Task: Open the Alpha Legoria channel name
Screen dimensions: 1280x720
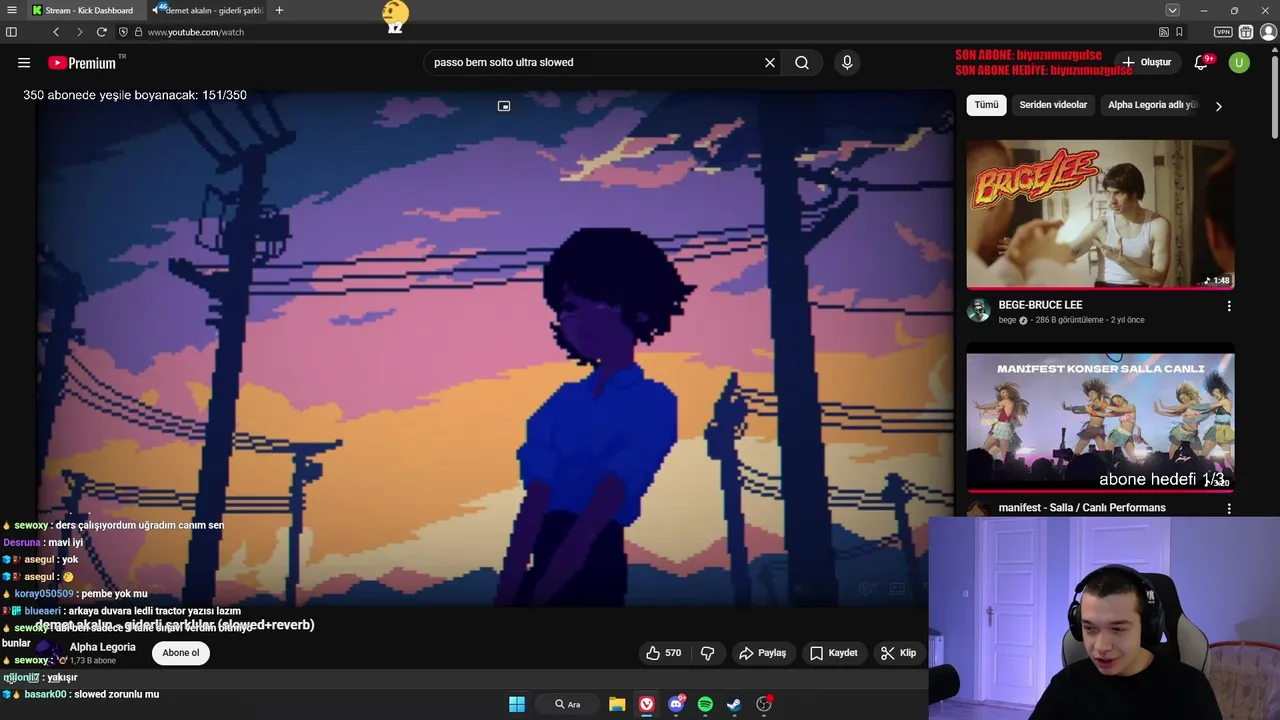Action: pos(102,647)
